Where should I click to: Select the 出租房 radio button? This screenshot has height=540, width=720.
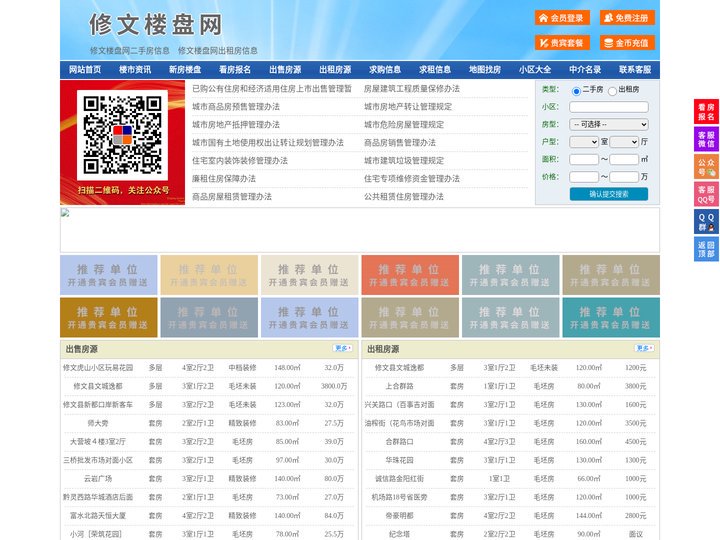click(612, 91)
